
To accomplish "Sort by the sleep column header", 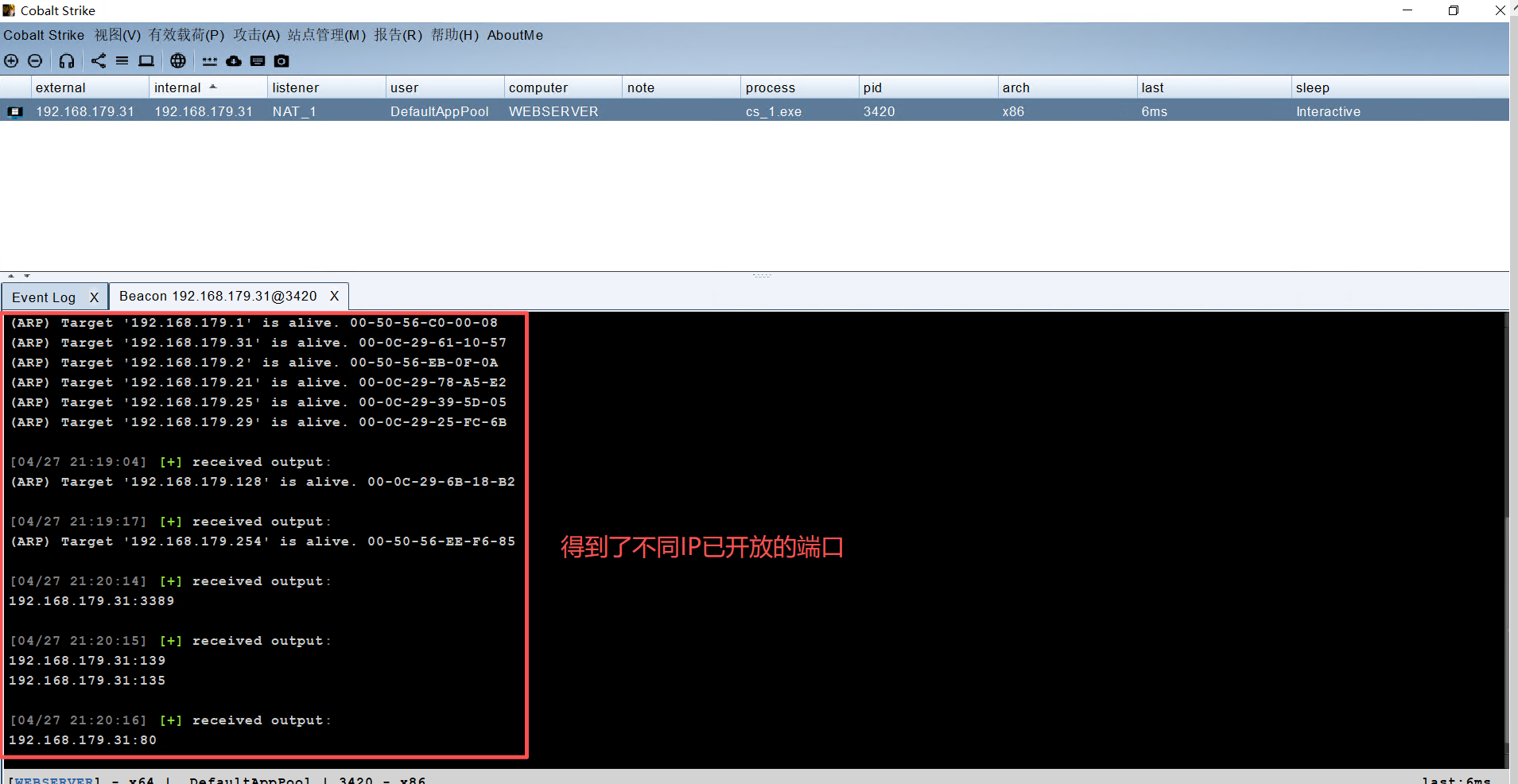I will [1400, 87].
